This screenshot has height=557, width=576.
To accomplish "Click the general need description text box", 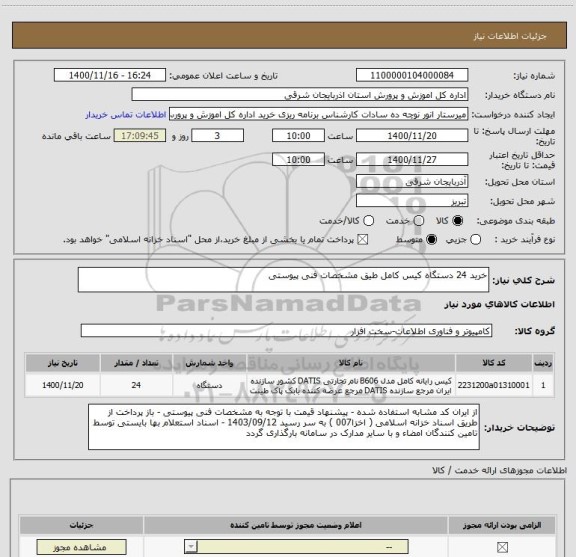I will [283, 280].
